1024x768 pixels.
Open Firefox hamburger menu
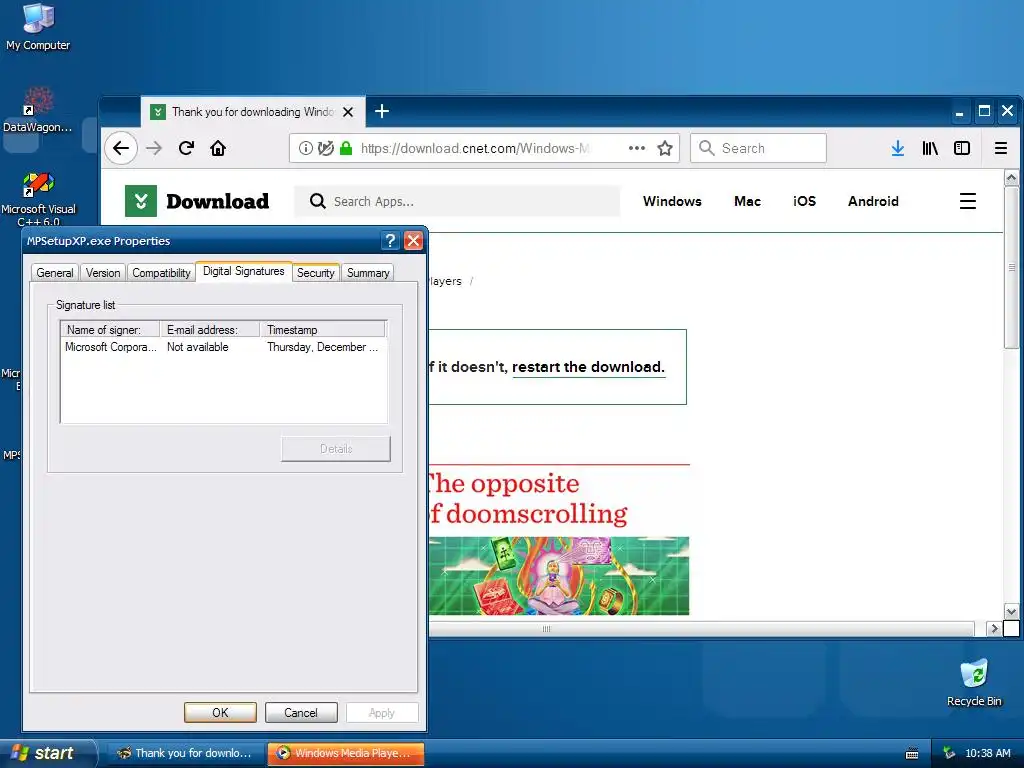(1000, 148)
